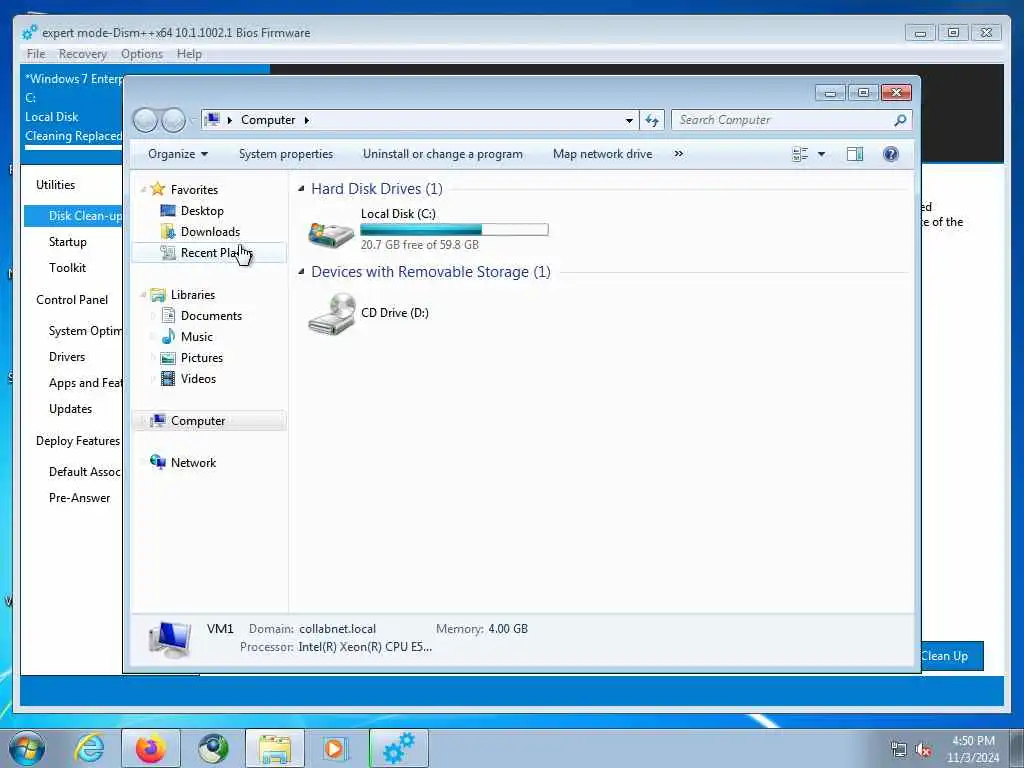This screenshot has height=768, width=1024.
Task: Select the CD Drive (D:) icon
Action: [x=331, y=314]
